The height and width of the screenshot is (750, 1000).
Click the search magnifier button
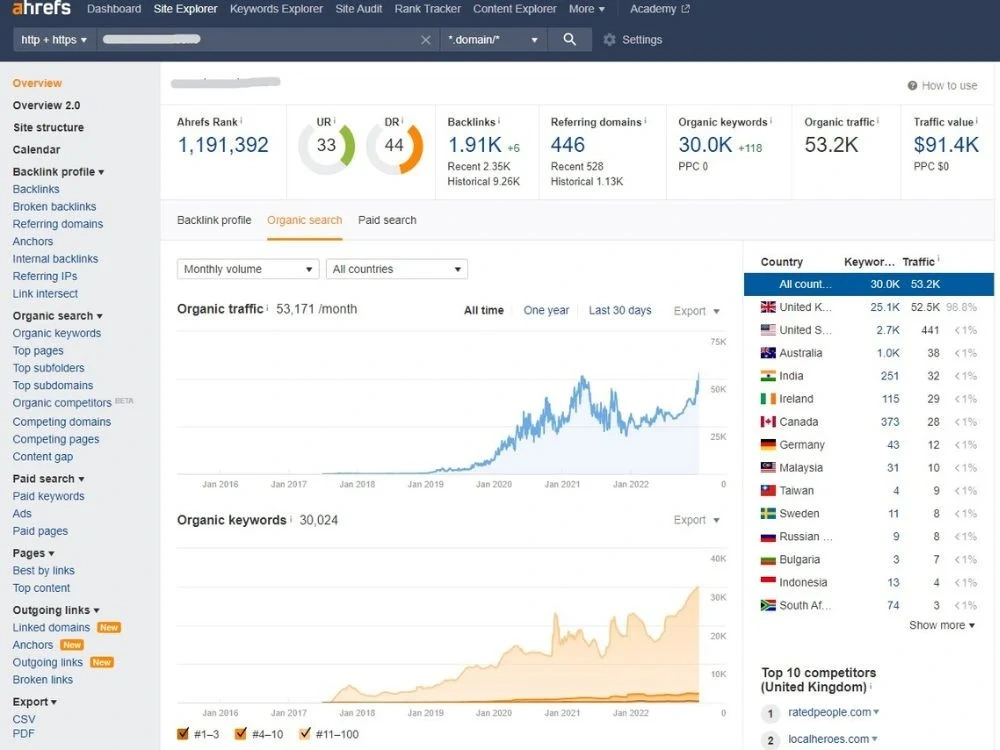pos(570,40)
